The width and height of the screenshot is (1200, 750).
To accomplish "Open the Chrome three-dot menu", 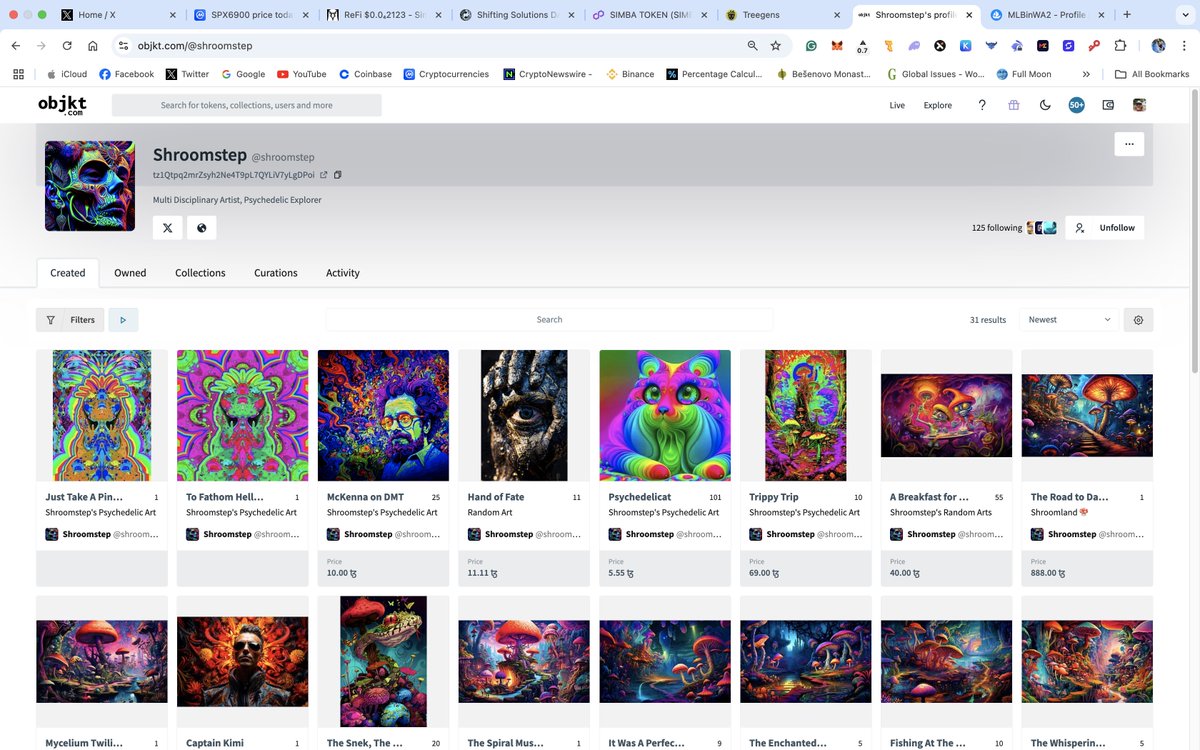I will pyautogui.click(x=1183, y=46).
